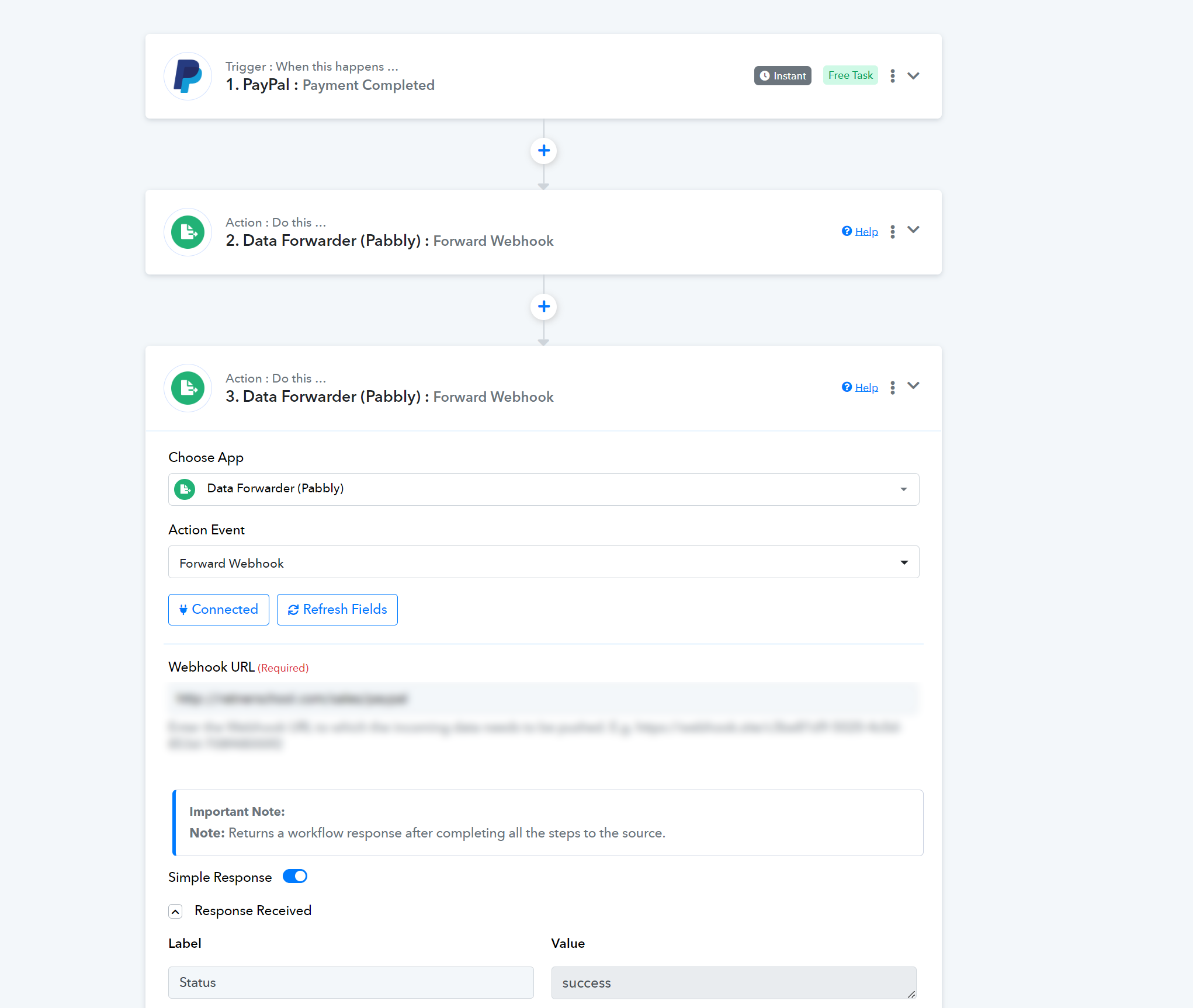This screenshot has height=1008, width=1193.
Task: Open the three-dot menu for PayPal step
Action: 892,76
